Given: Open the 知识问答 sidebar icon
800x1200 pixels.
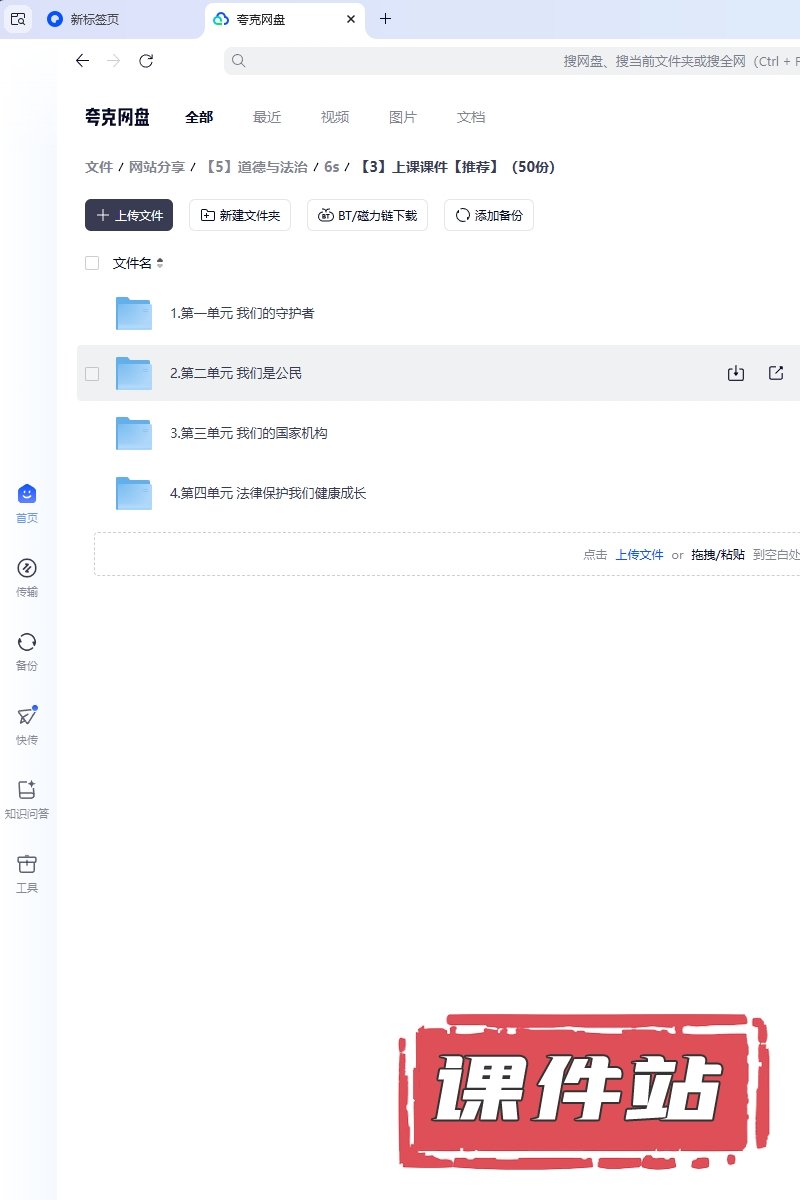Looking at the screenshot, I should click(x=27, y=791).
